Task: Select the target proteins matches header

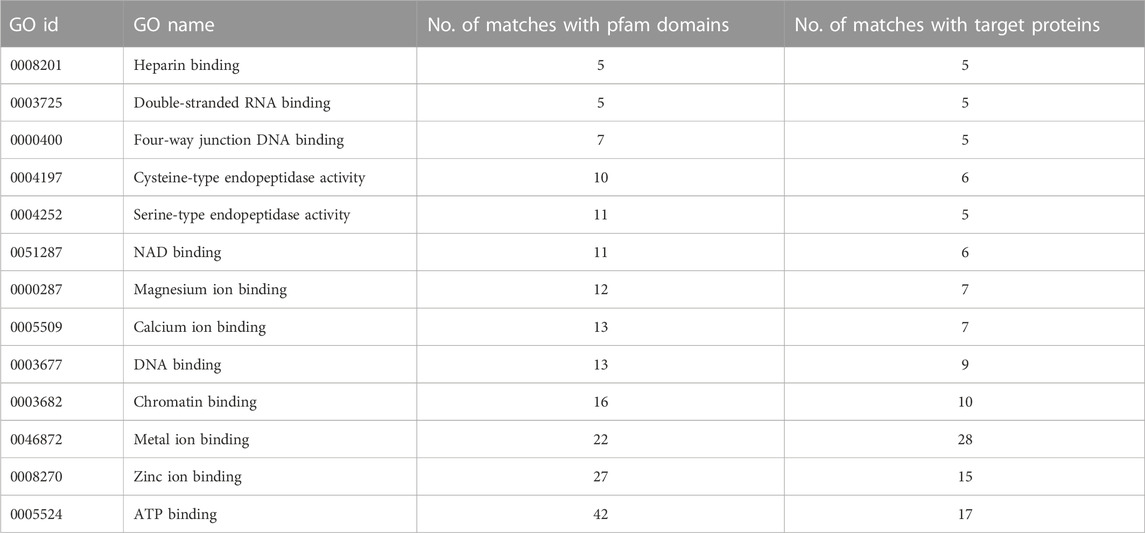Action: click(x=965, y=24)
